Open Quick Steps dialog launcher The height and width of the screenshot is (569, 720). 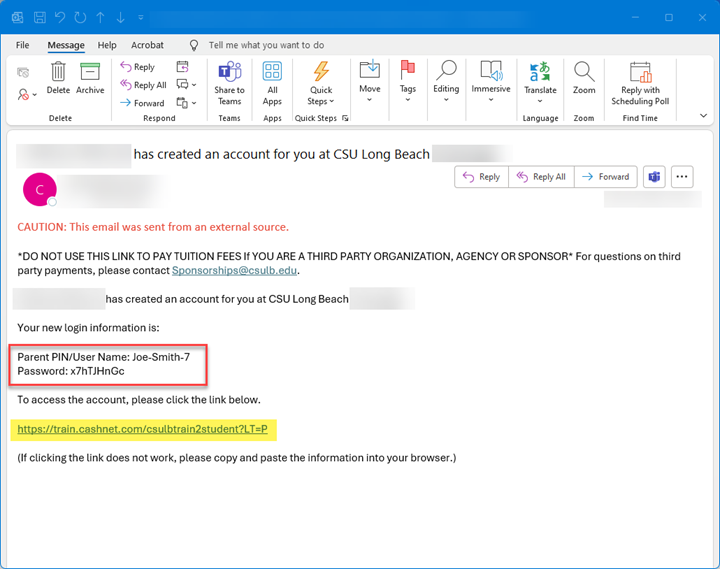(345, 118)
